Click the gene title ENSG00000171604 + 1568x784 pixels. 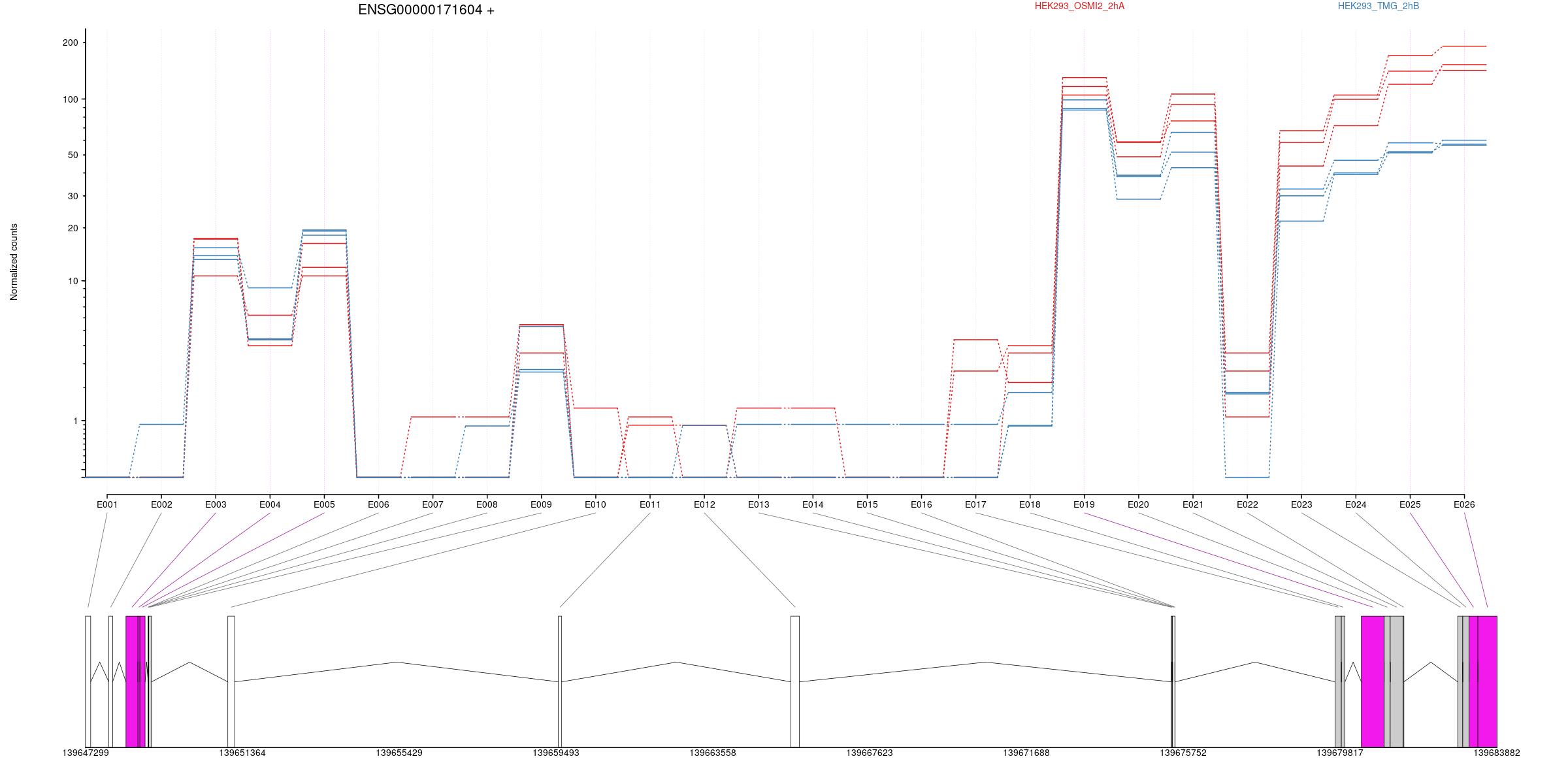click(426, 10)
